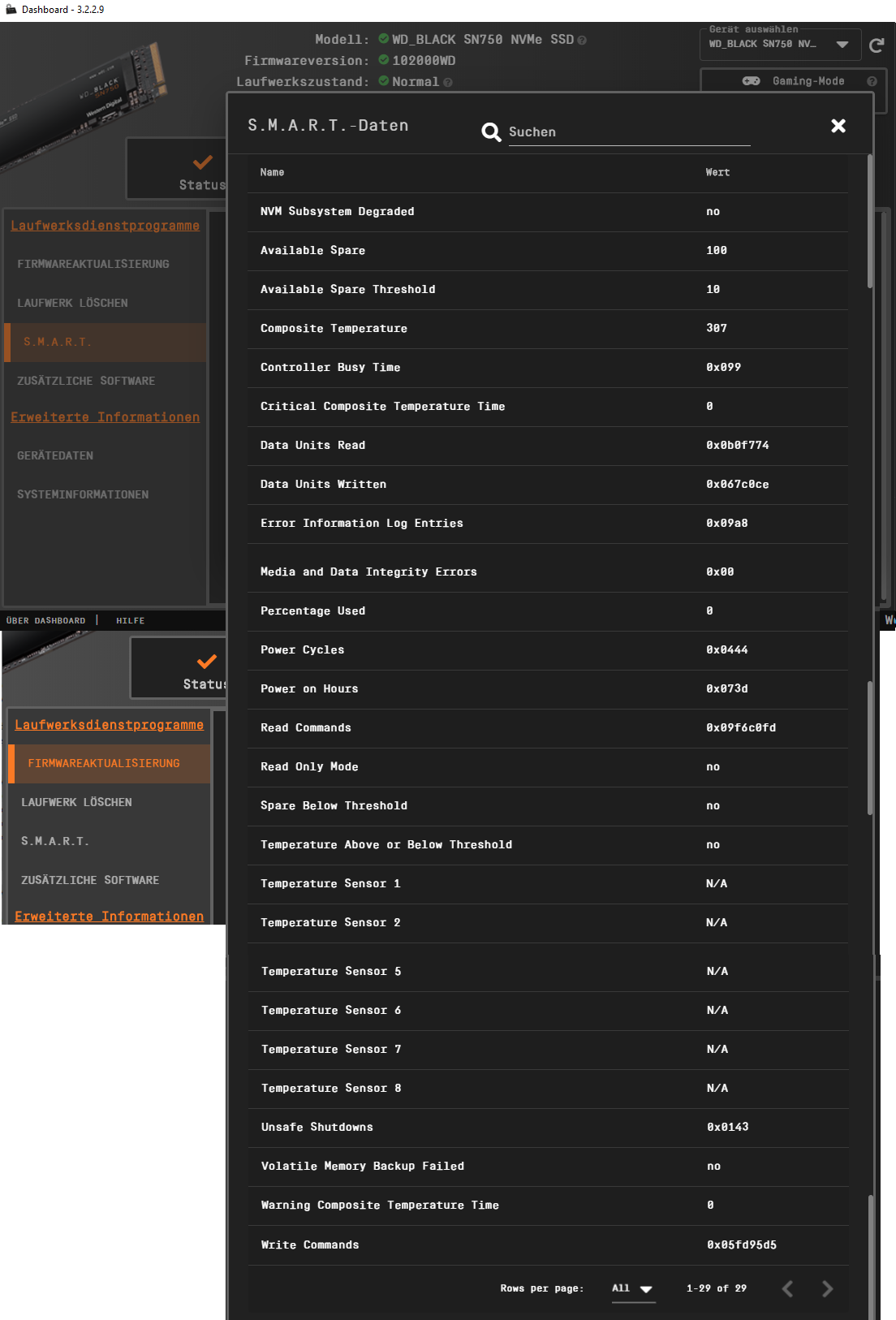896x1320 pixels.
Task: Select the Spare Below Threshold row
Action: [548, 806]
